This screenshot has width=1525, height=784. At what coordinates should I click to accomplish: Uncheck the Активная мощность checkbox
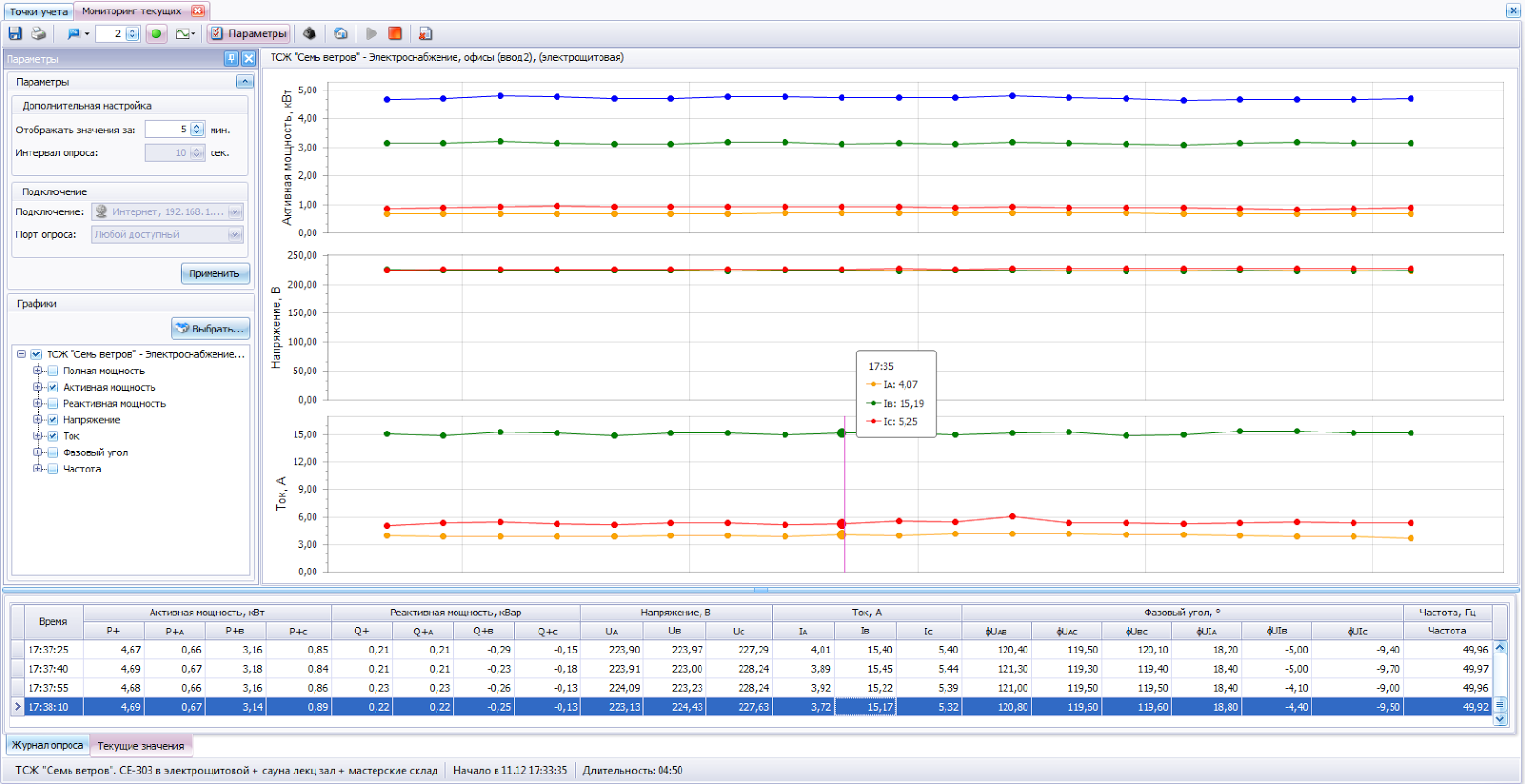pos(53,388)
